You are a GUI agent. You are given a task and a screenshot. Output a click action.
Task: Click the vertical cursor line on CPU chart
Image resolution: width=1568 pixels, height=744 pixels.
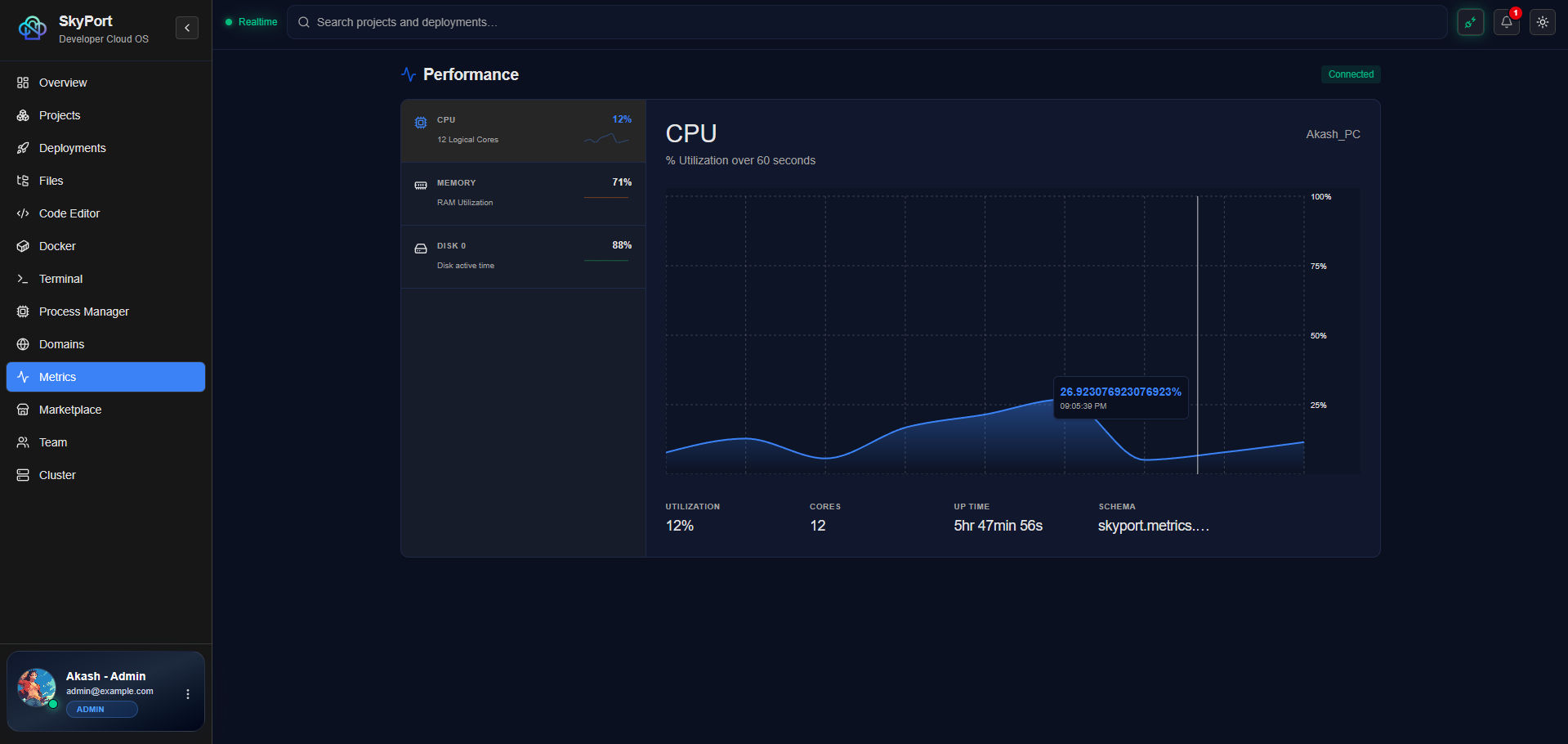tap(1198, 335)
